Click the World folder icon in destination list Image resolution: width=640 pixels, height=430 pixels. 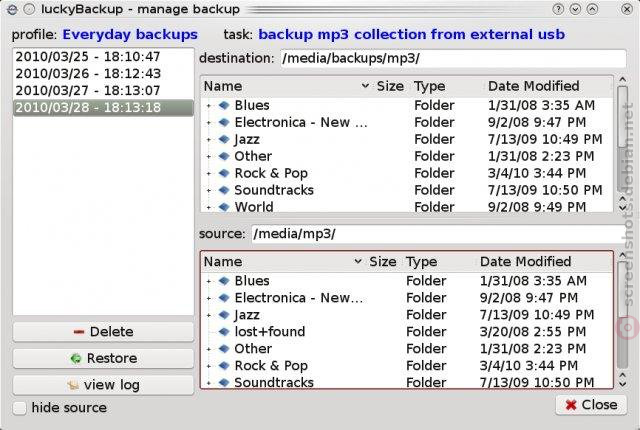224,207
